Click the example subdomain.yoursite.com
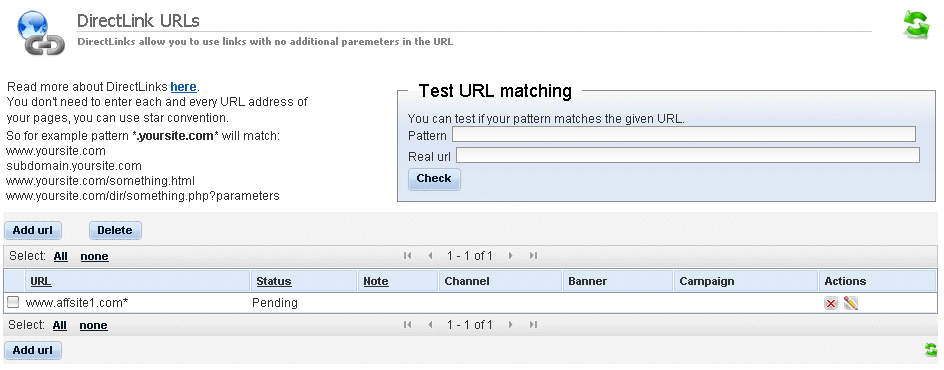Screen dimensions: 944x370 coord(74,165)
